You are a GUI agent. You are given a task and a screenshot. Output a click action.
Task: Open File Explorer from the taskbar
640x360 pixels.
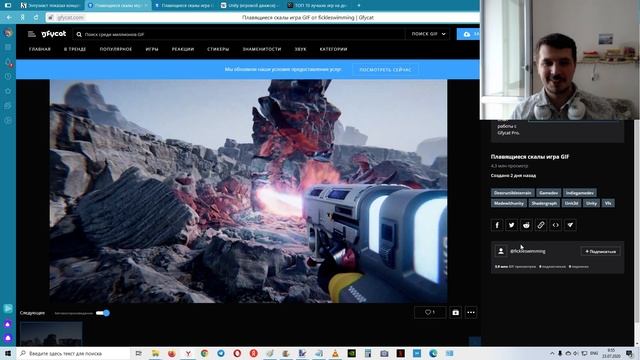click(x=155, y=353)
